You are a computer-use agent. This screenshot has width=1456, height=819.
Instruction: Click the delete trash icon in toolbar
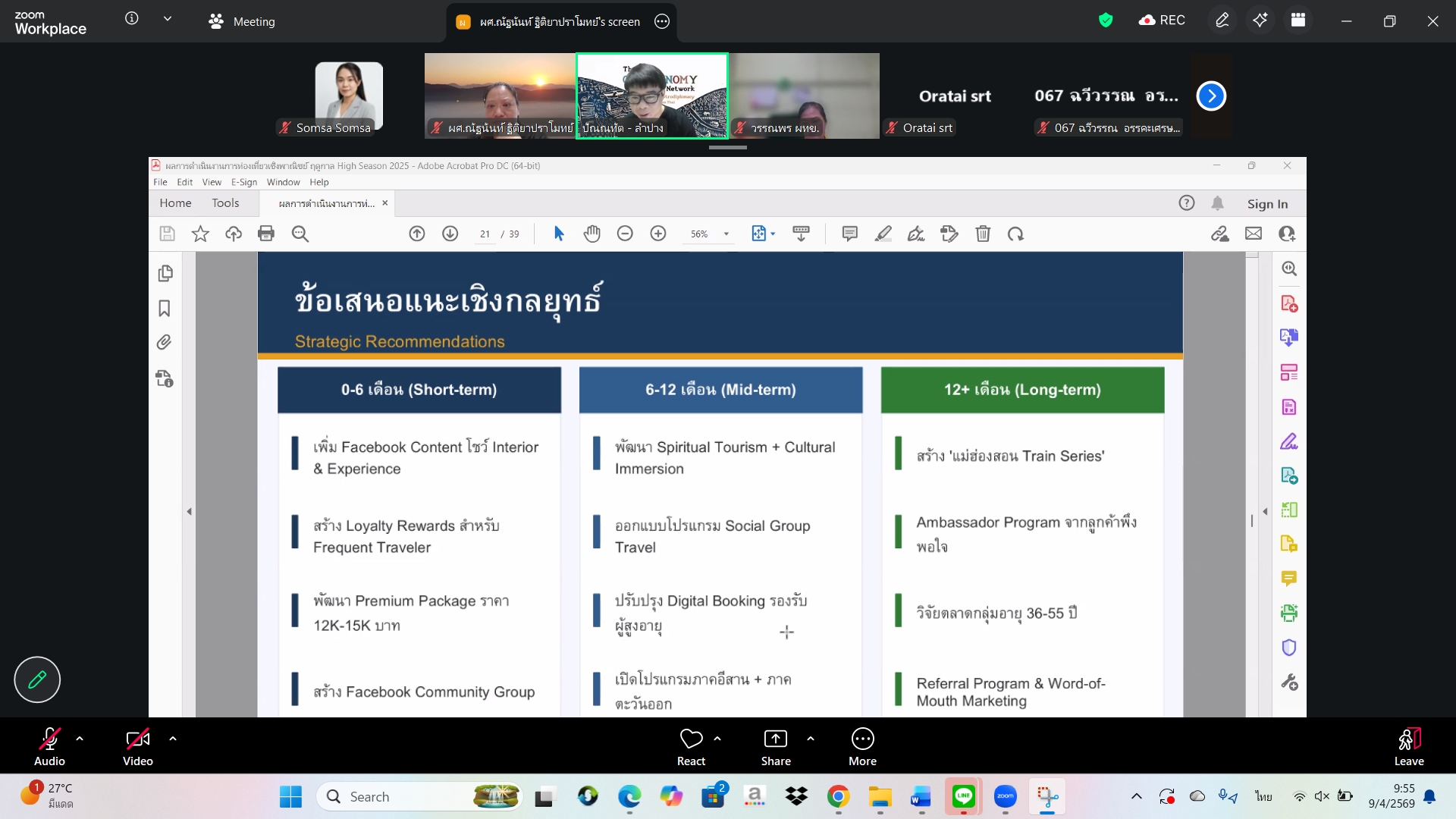[x=983, y=234]
